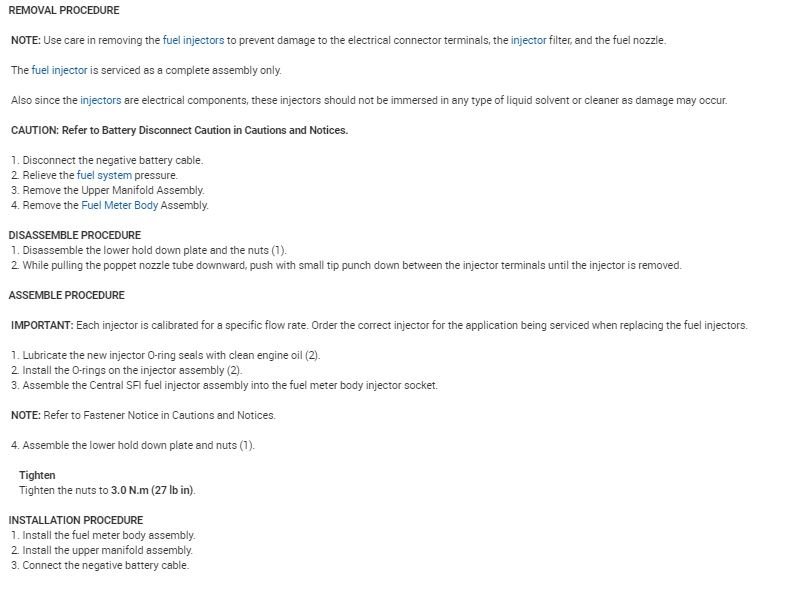Click the "injector" link before the word filter
The width and height of the screenshot is (786, 589).
point(528,41)
